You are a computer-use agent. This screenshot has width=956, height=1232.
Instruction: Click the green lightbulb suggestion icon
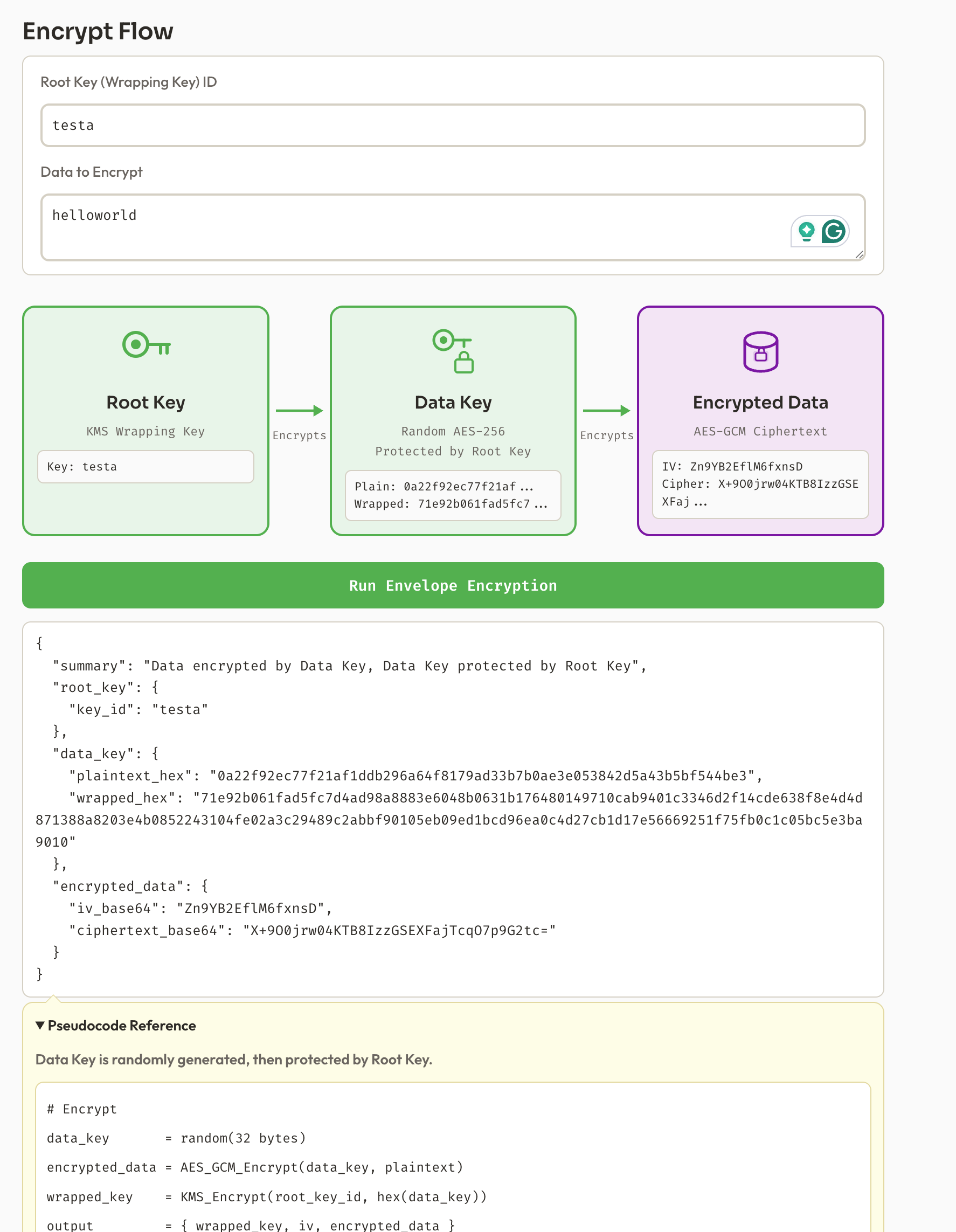pyautogui.click(x=807, y=231)
